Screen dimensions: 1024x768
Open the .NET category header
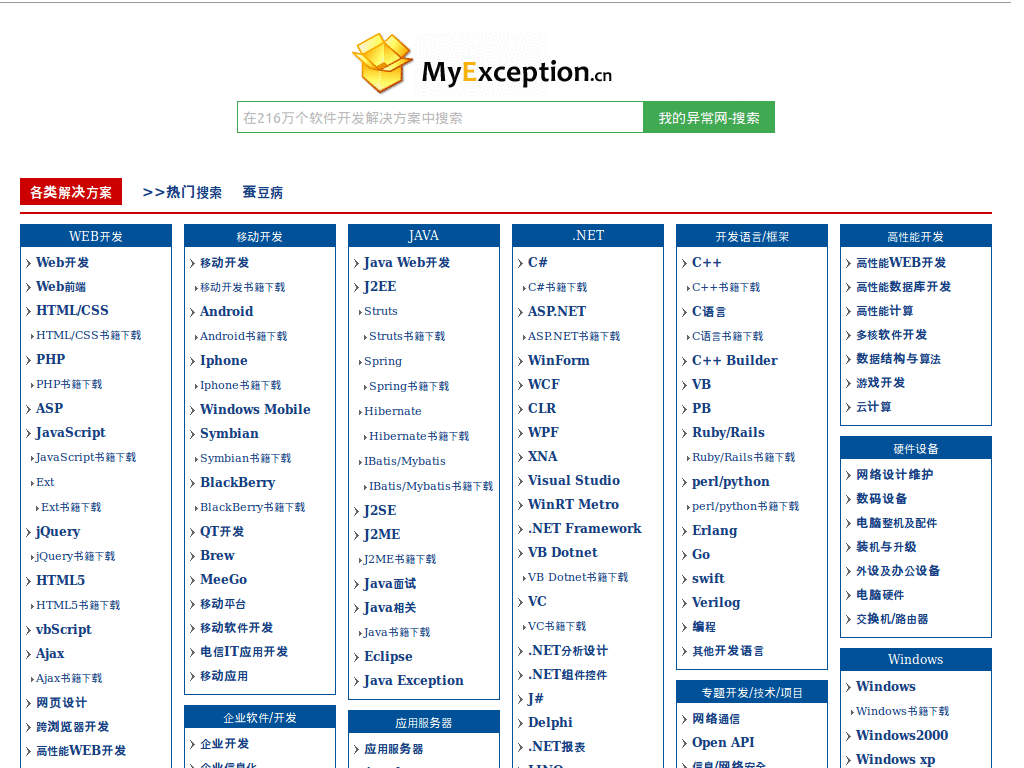click(588, 236)
